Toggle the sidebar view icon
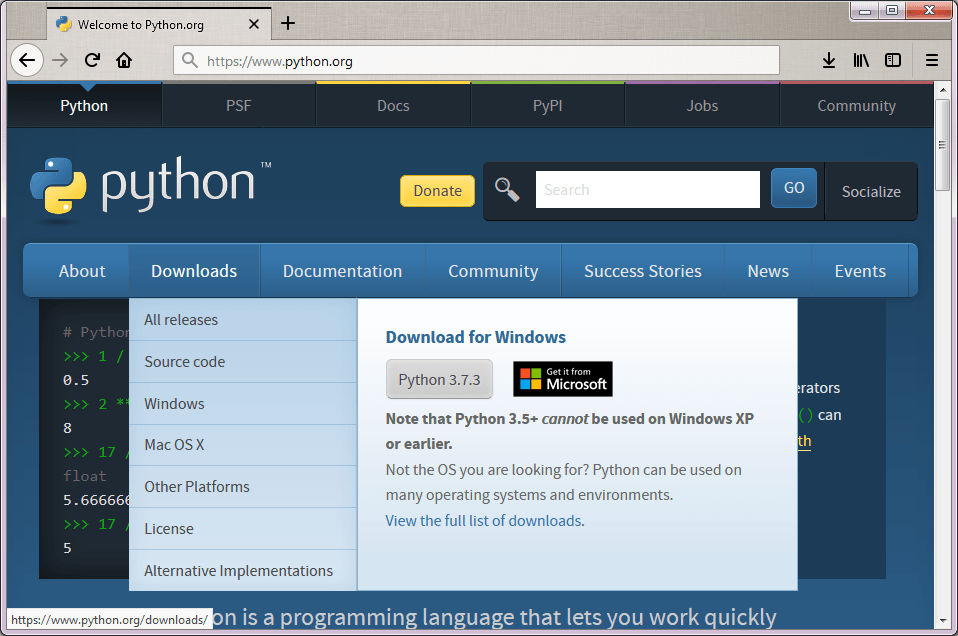Screen dimensions: 958x636 coord(893,60)
